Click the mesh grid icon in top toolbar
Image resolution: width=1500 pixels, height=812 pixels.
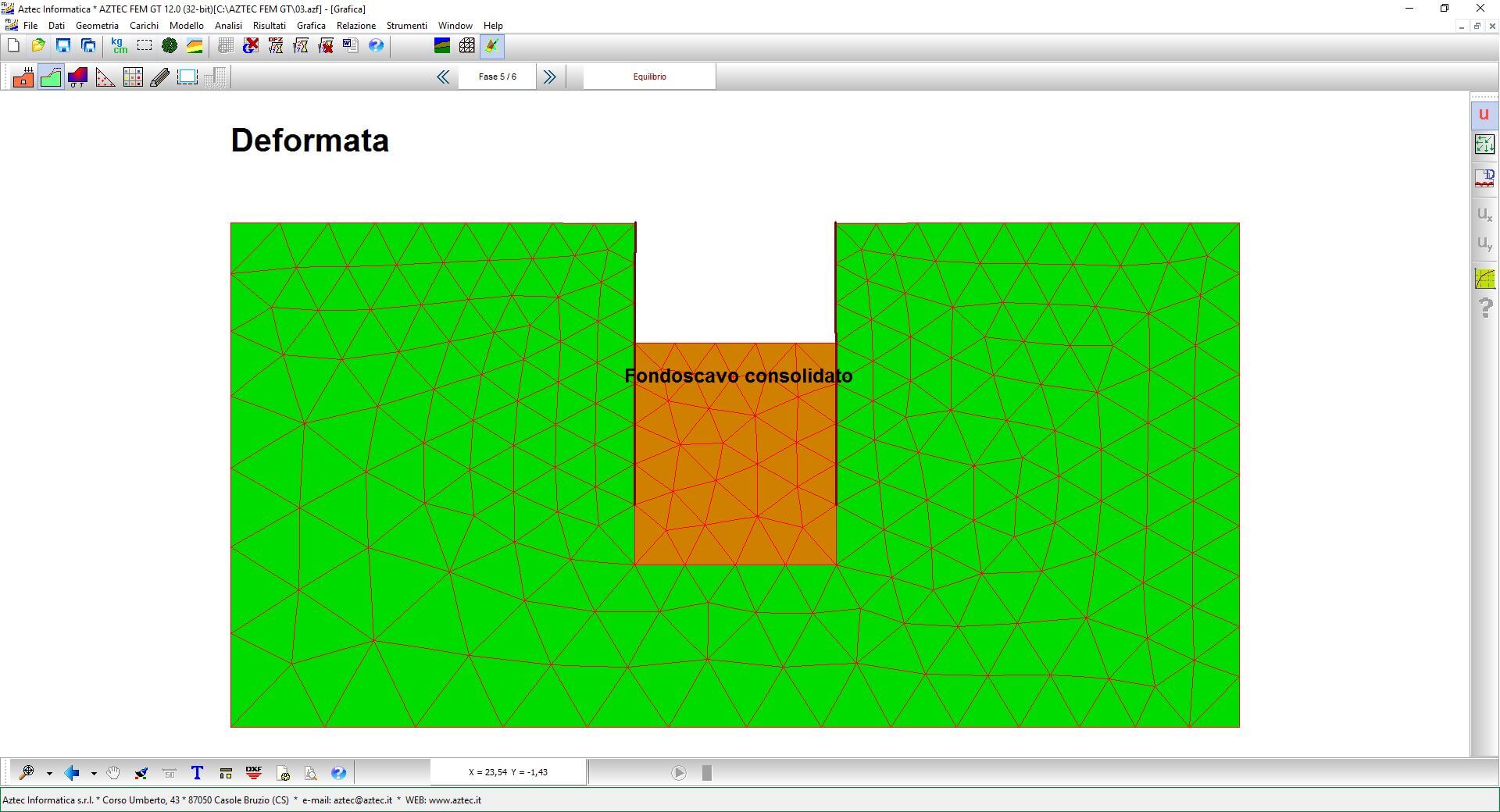tap(466, 46)
